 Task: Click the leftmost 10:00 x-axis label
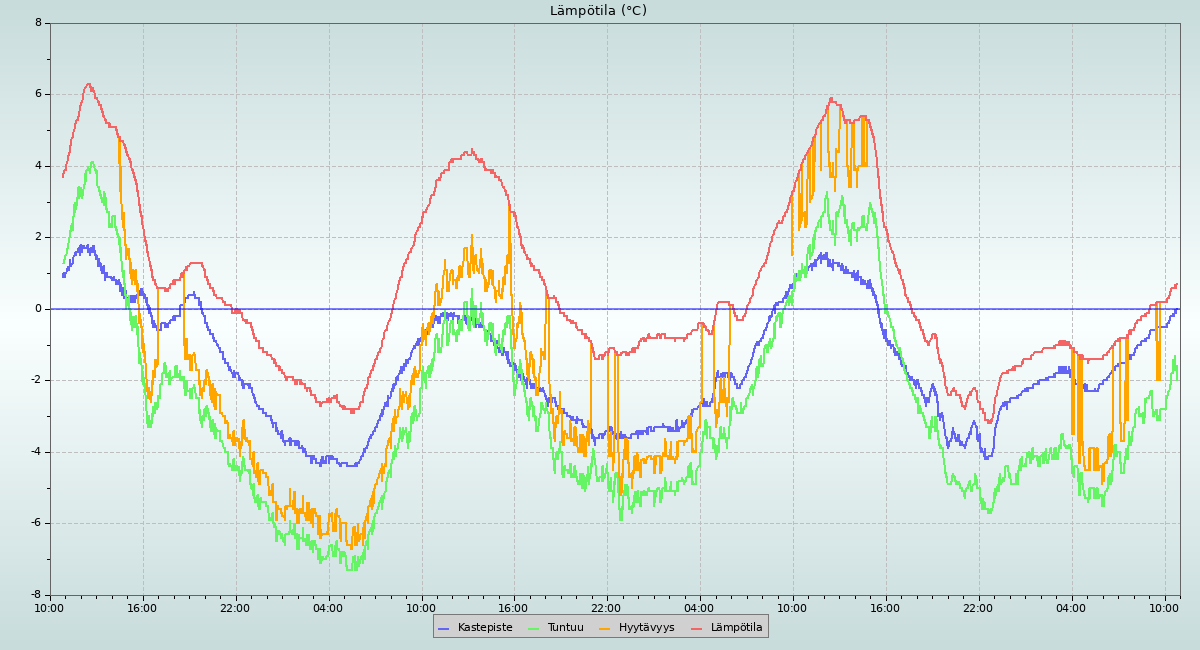coord(50,608)
